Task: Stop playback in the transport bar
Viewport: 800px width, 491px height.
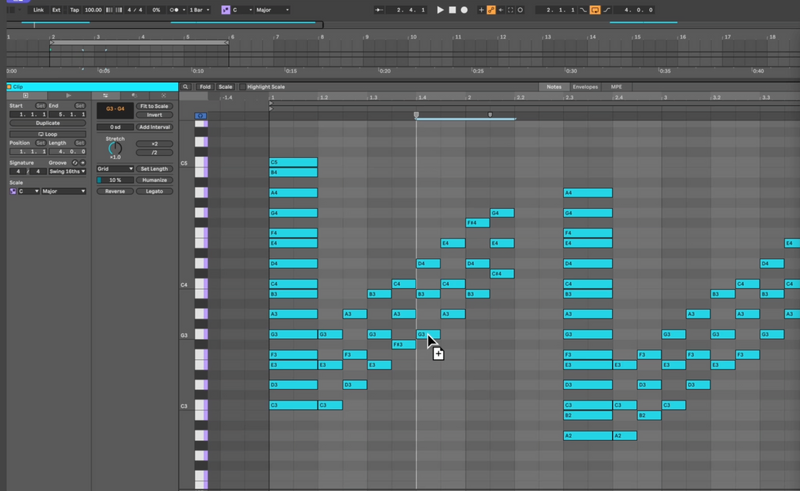Action: [452, 10]
